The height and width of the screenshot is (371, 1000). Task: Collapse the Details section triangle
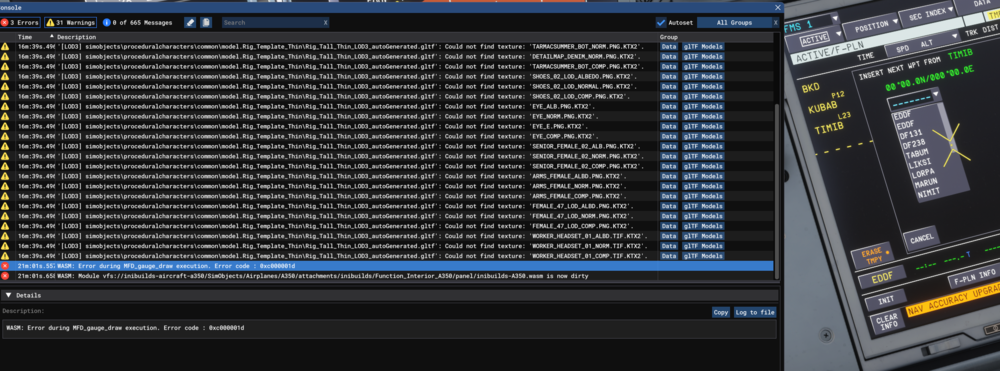click(8, 295)
